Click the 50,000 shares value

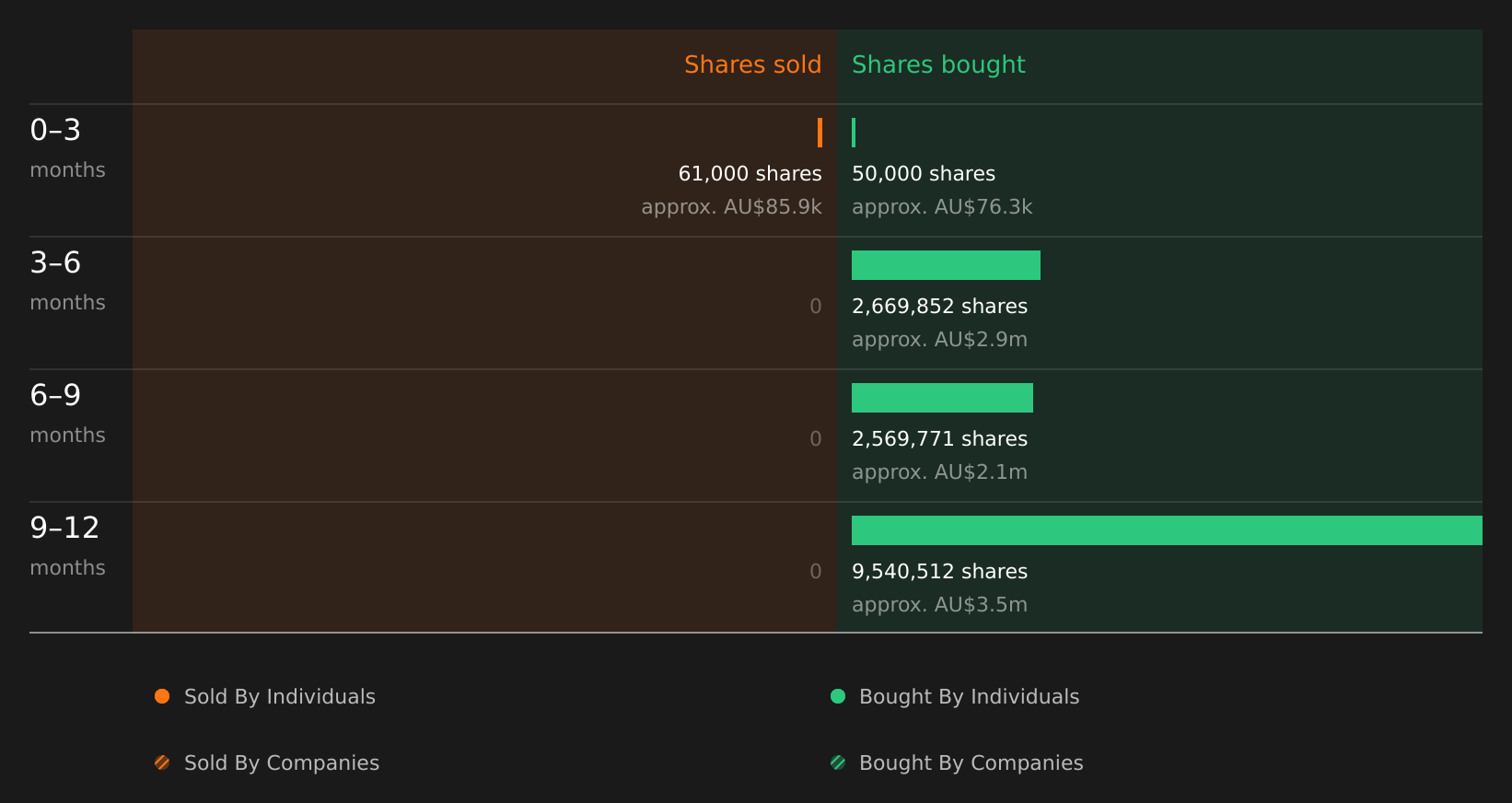[924, 174]
